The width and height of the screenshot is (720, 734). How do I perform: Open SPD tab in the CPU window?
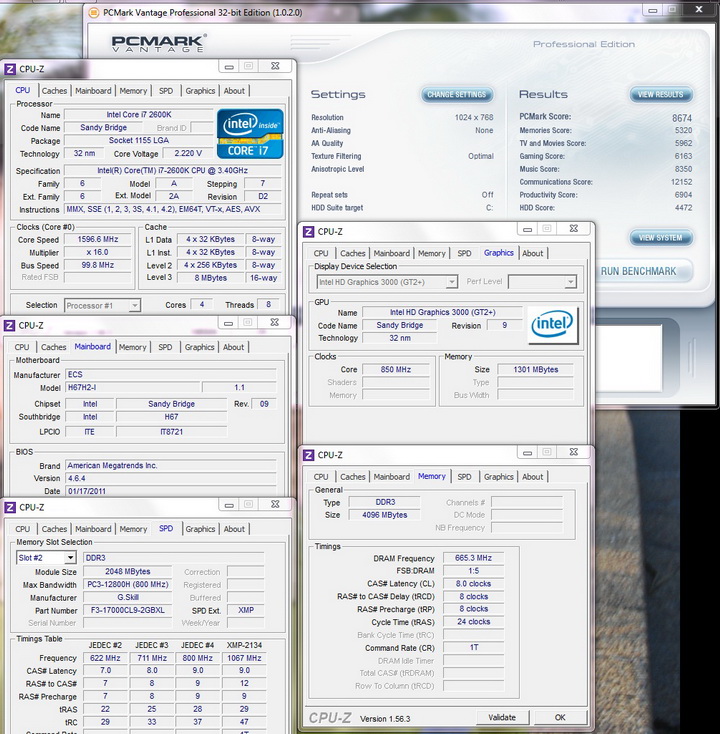click(x=166, y=91)
